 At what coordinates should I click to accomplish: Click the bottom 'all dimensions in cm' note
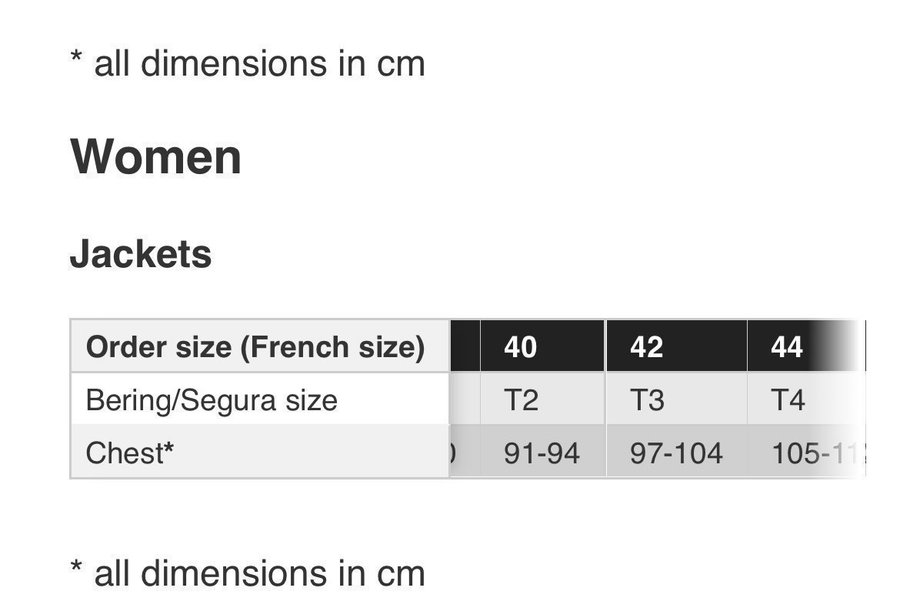pyautogui.click(x=248, y=573)
